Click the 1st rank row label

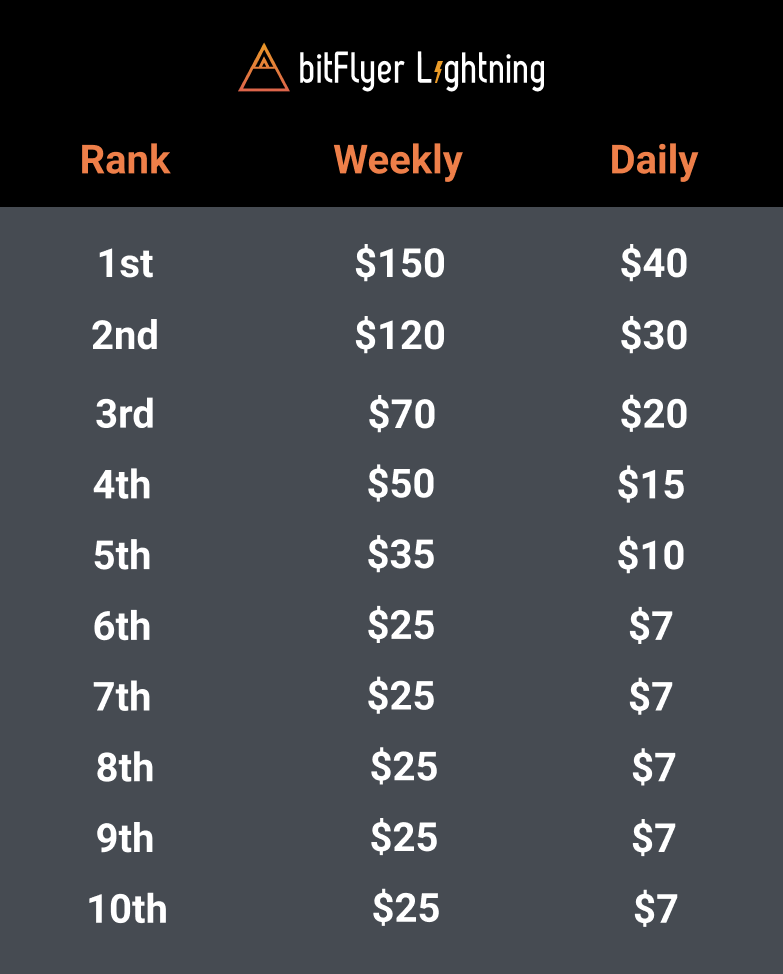(125, 263)
